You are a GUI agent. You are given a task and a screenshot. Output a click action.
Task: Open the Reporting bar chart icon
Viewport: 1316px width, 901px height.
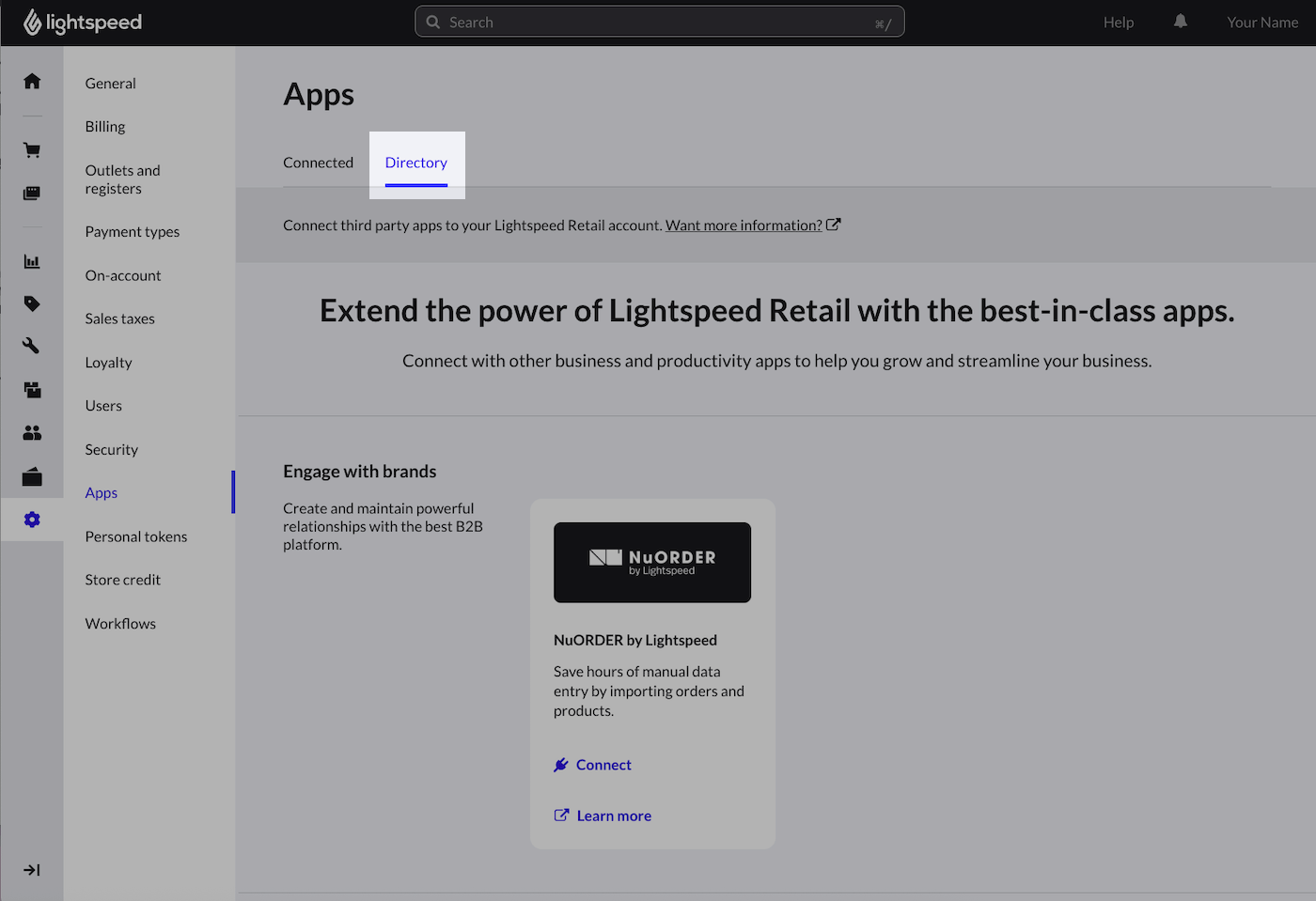point(32,261)
